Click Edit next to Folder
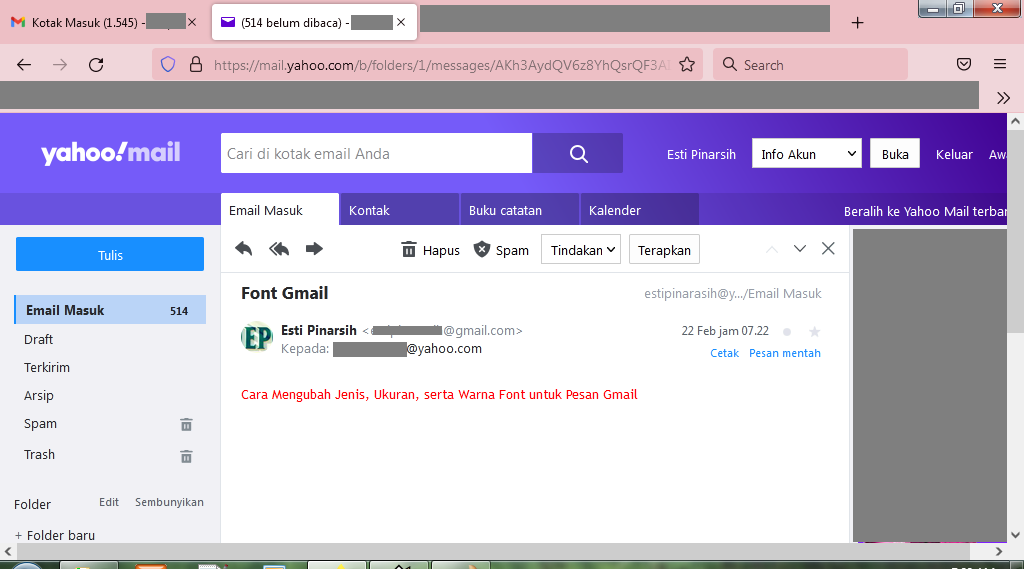 [x=109, y=502]
